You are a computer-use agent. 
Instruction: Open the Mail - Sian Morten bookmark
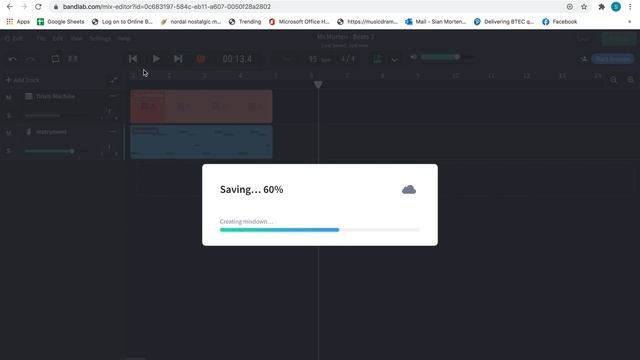tap(436, 22)
